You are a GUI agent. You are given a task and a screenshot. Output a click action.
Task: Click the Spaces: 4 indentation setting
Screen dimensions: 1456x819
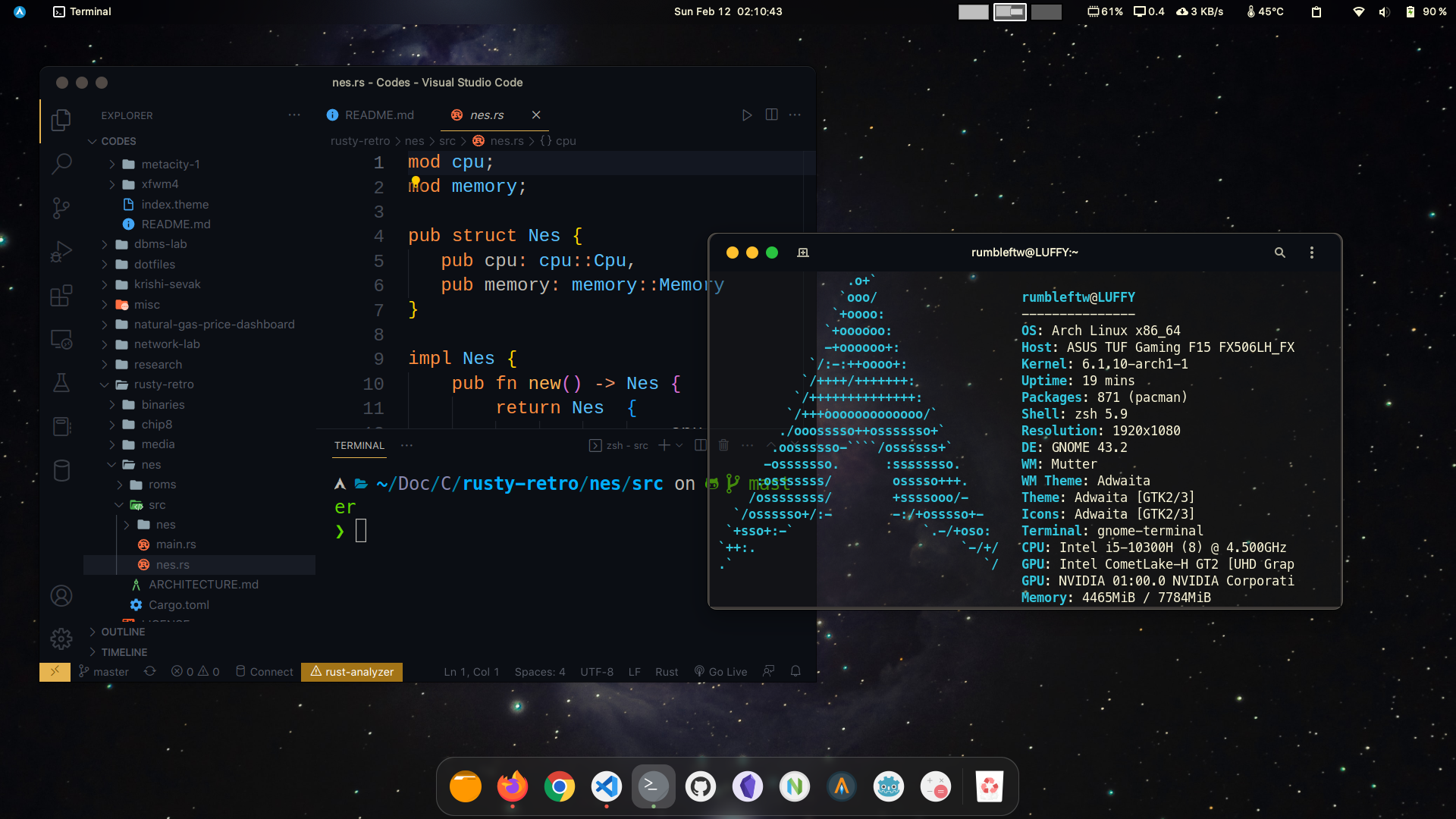pos(540,672)
